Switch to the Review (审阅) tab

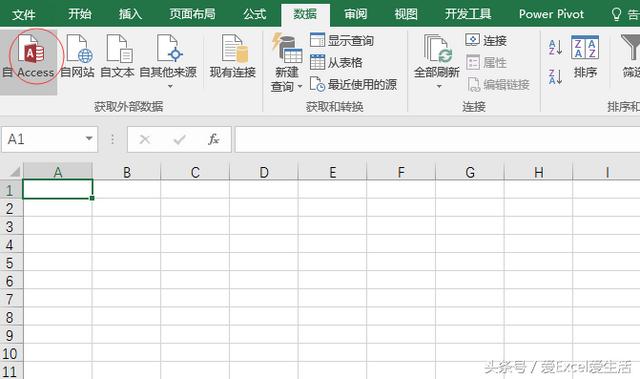point(356,14)
